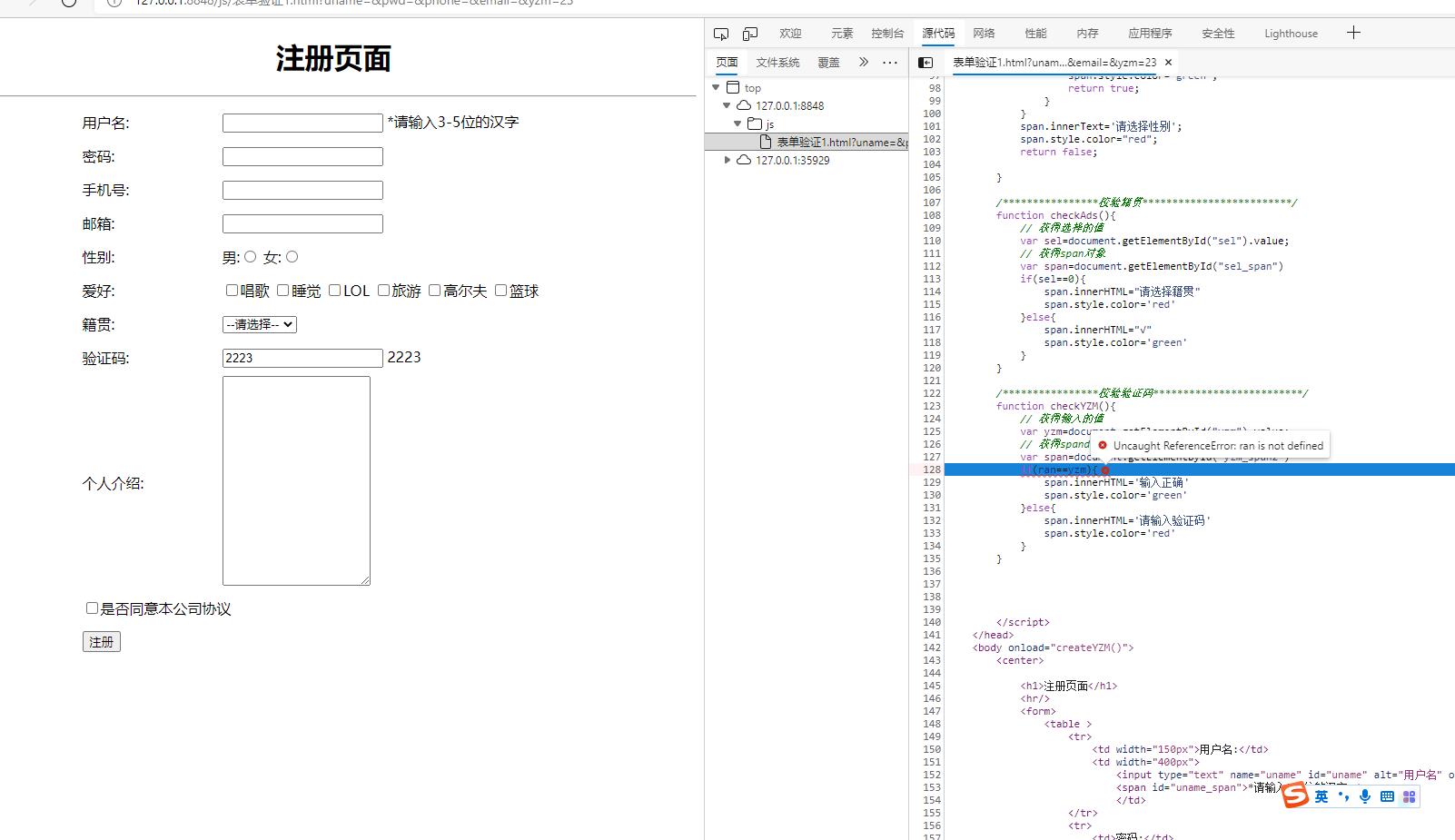Screen dimensions: 1455x840
Task: Activate the inspect element picker icon
Action: (721, 34)
